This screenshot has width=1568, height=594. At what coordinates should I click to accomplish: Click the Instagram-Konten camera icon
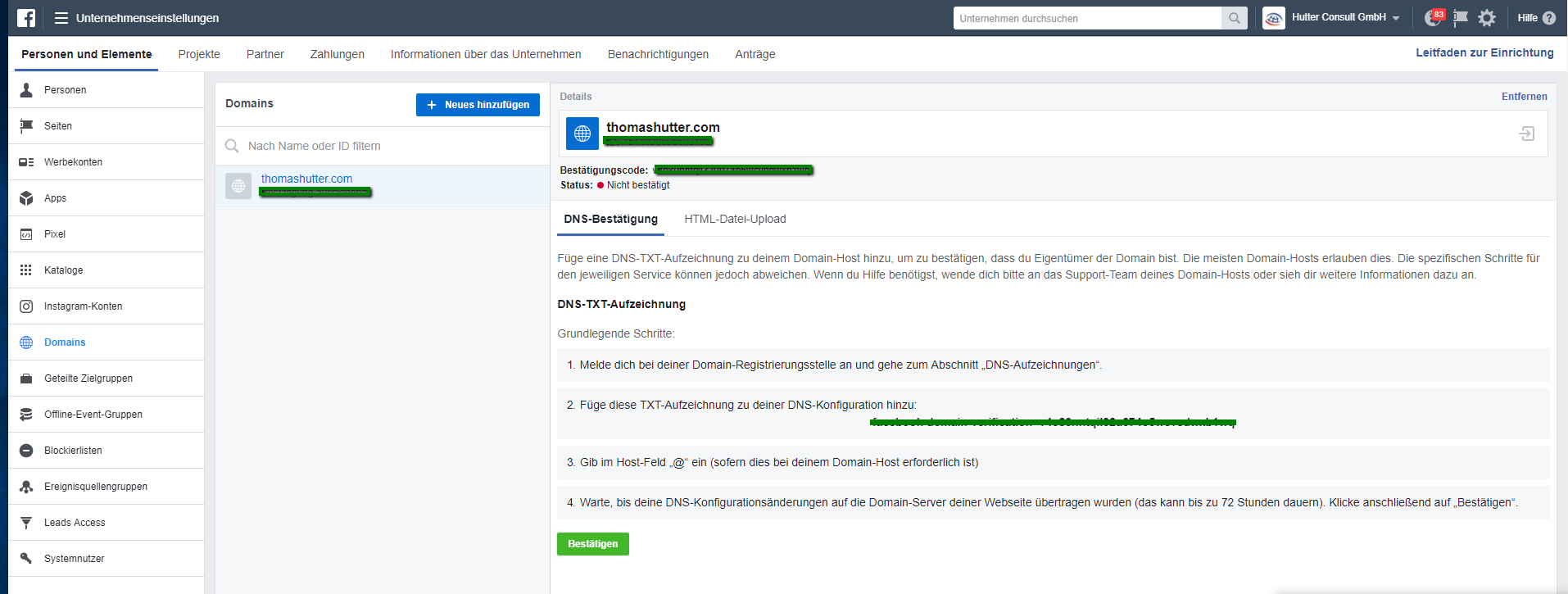pos(26,306)
